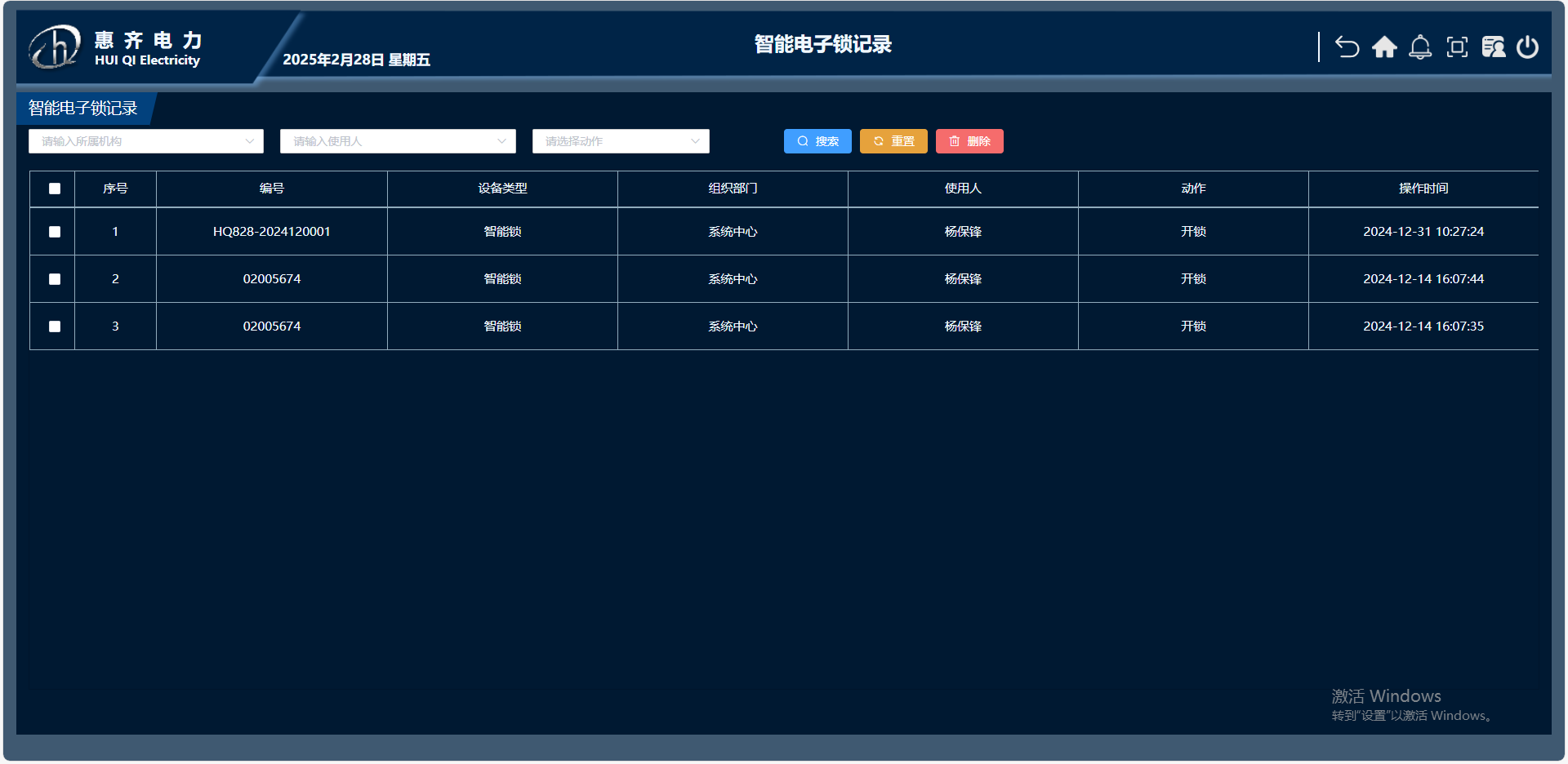Click the 操作时间 column header
The height and width of the screenshot is (764, 1568).
click(1423, 189)
